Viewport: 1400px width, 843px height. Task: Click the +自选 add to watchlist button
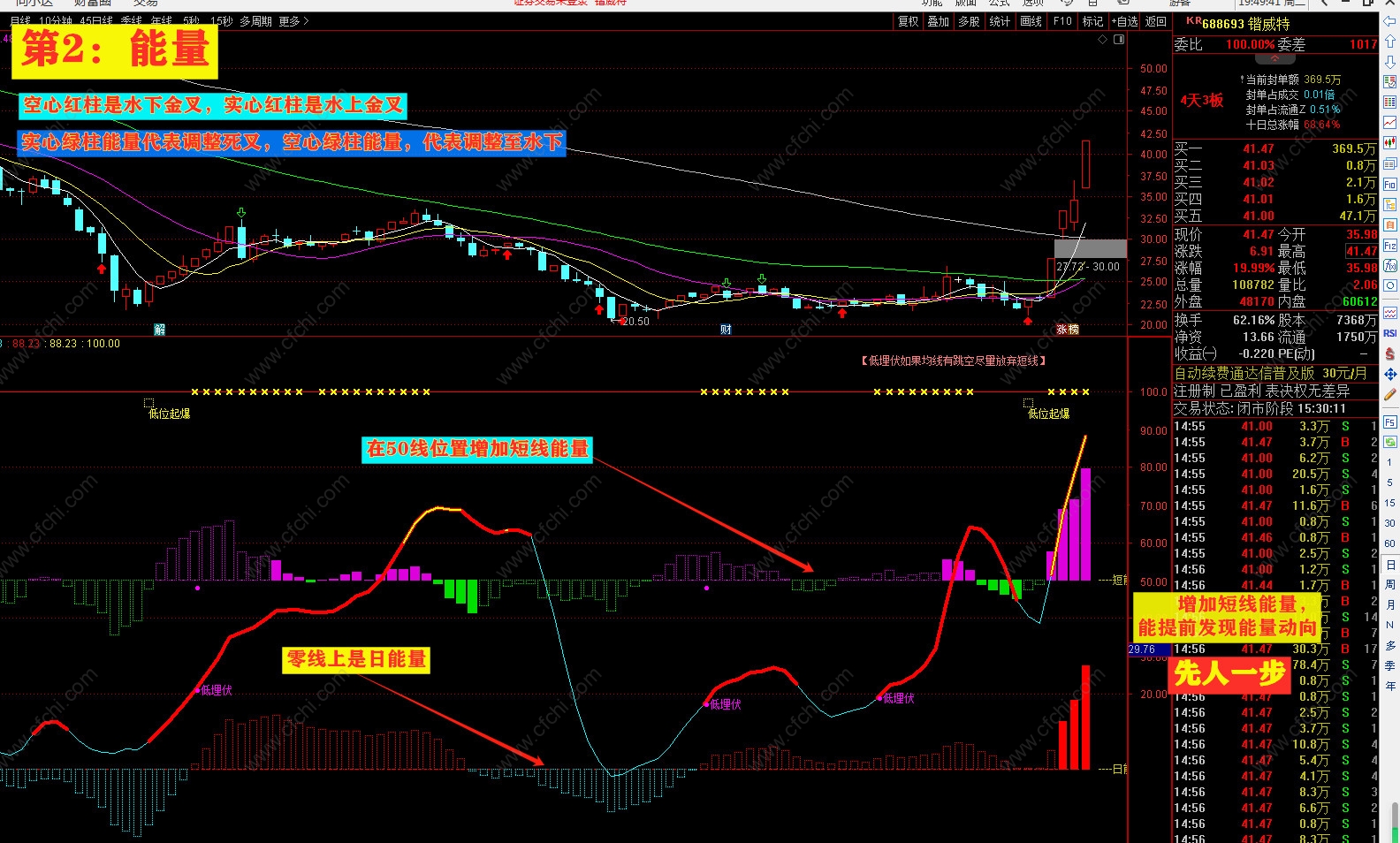coord(1124,21)
